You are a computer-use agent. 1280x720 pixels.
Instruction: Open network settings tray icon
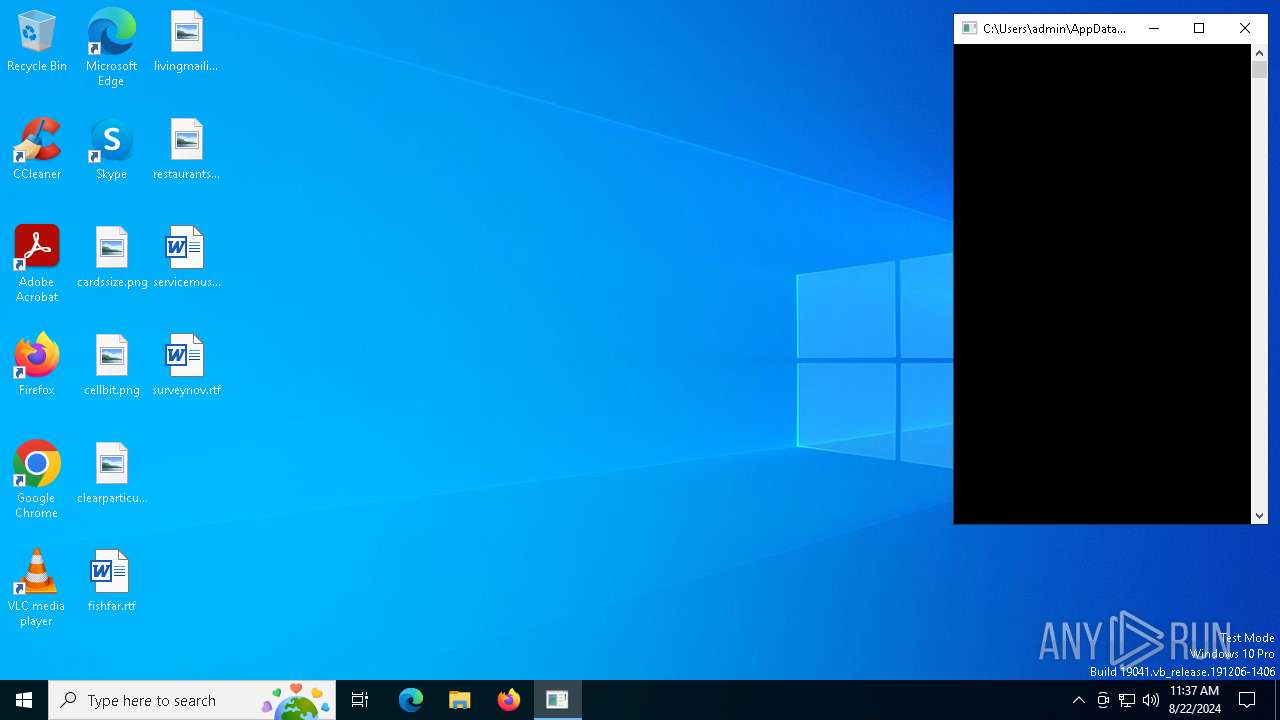click(1127, 700)
